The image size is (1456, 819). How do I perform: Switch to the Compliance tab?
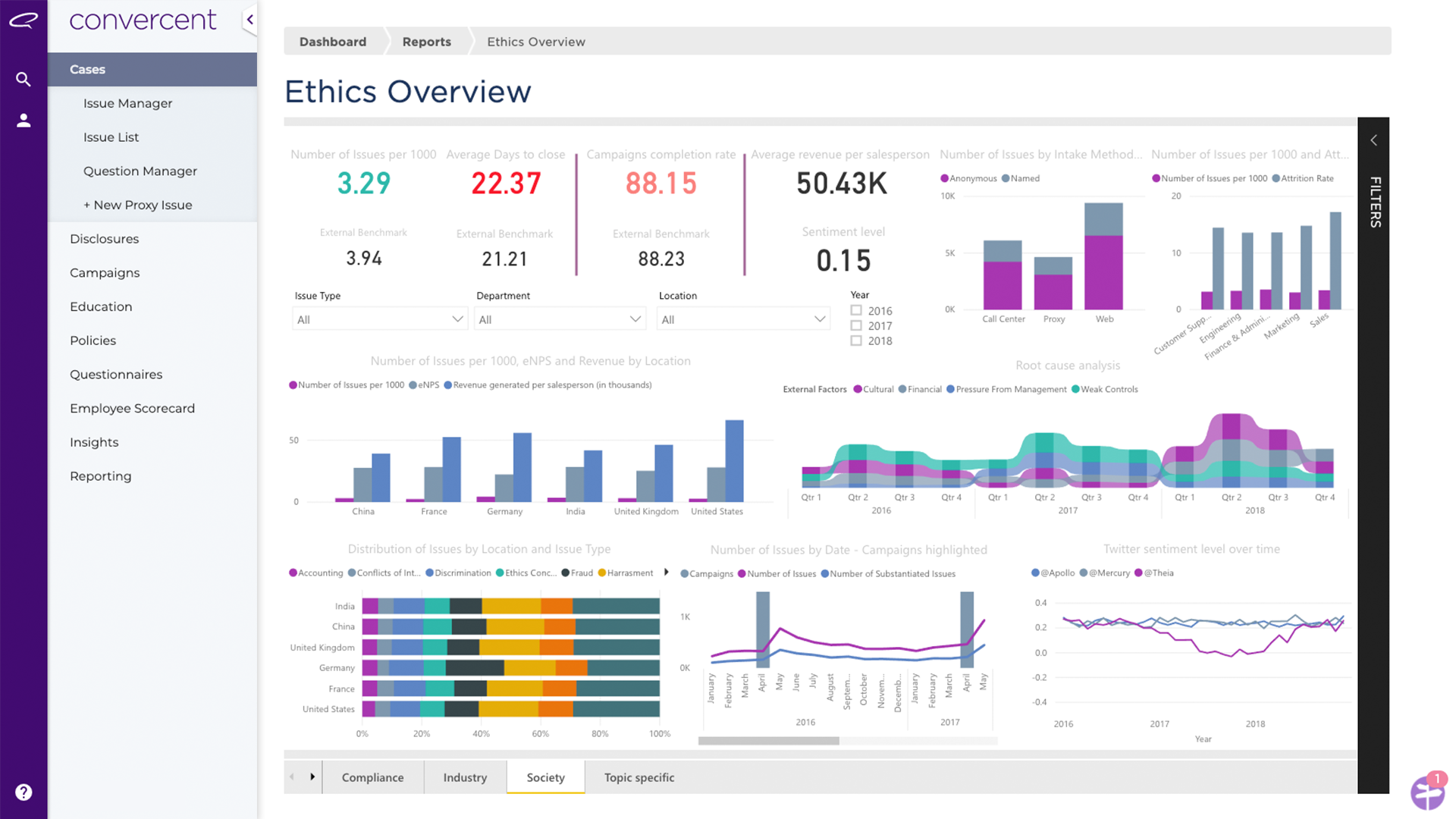coord(372,777)
